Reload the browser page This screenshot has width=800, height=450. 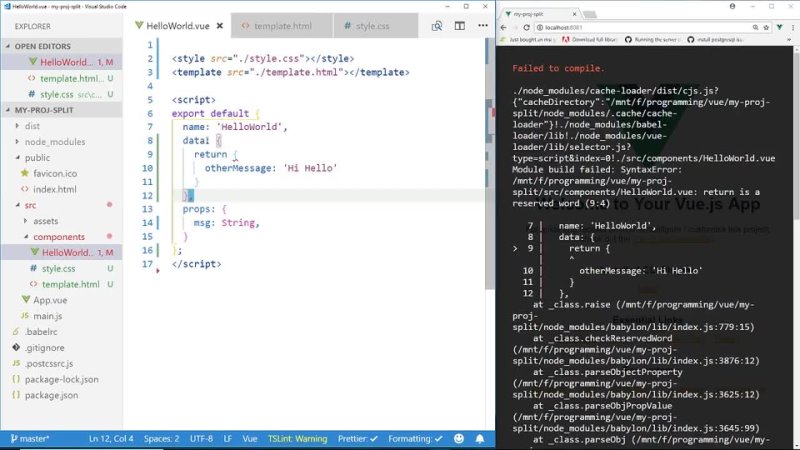[x=527, y=28]
